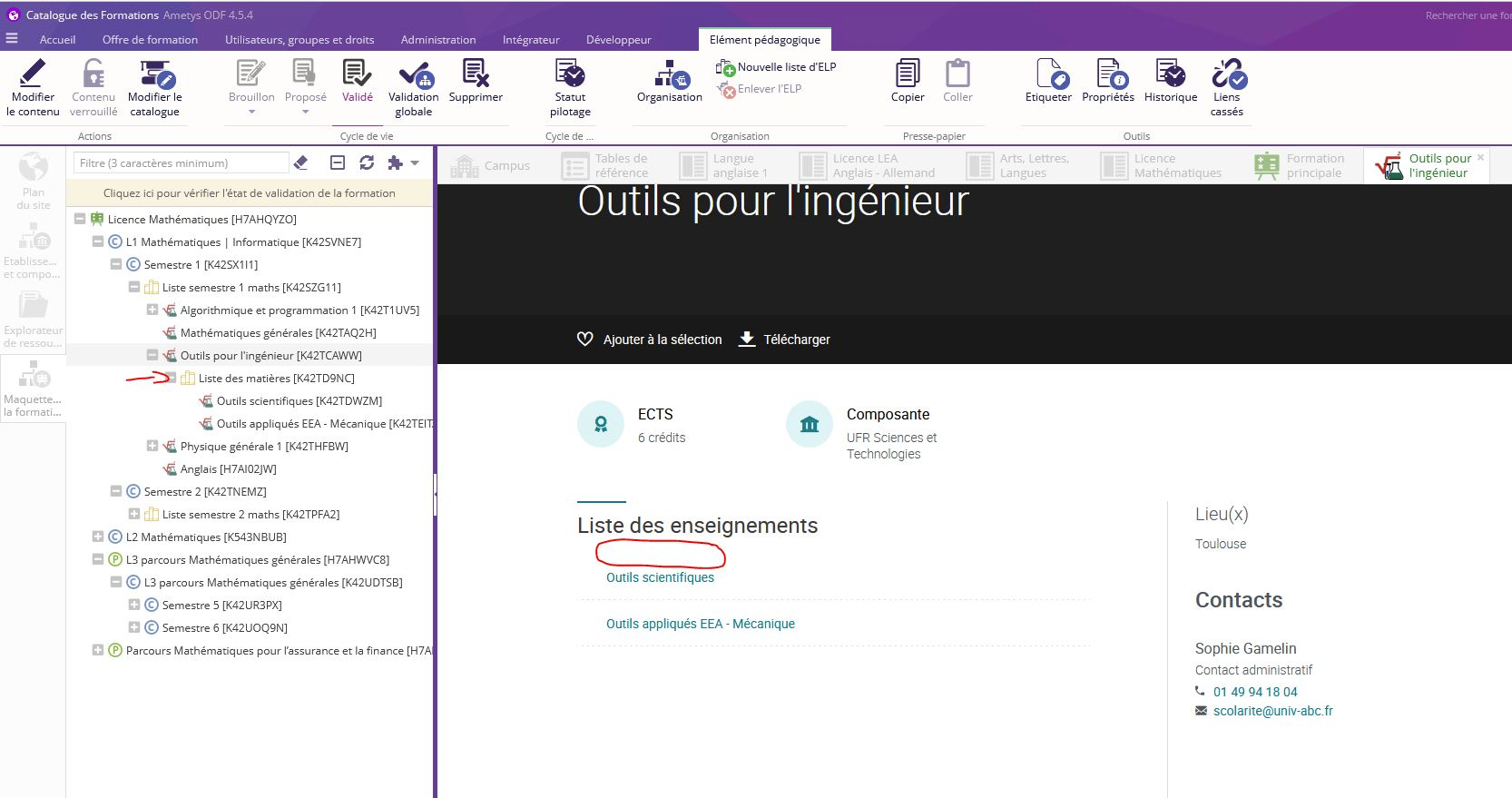Click the Historique icon

click(x=1170, y=74)
